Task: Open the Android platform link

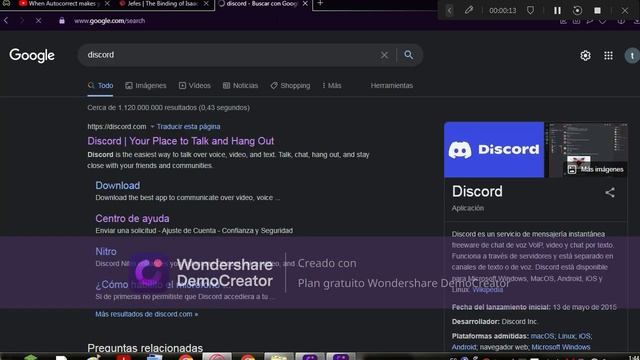Action: tap(464, 347)
